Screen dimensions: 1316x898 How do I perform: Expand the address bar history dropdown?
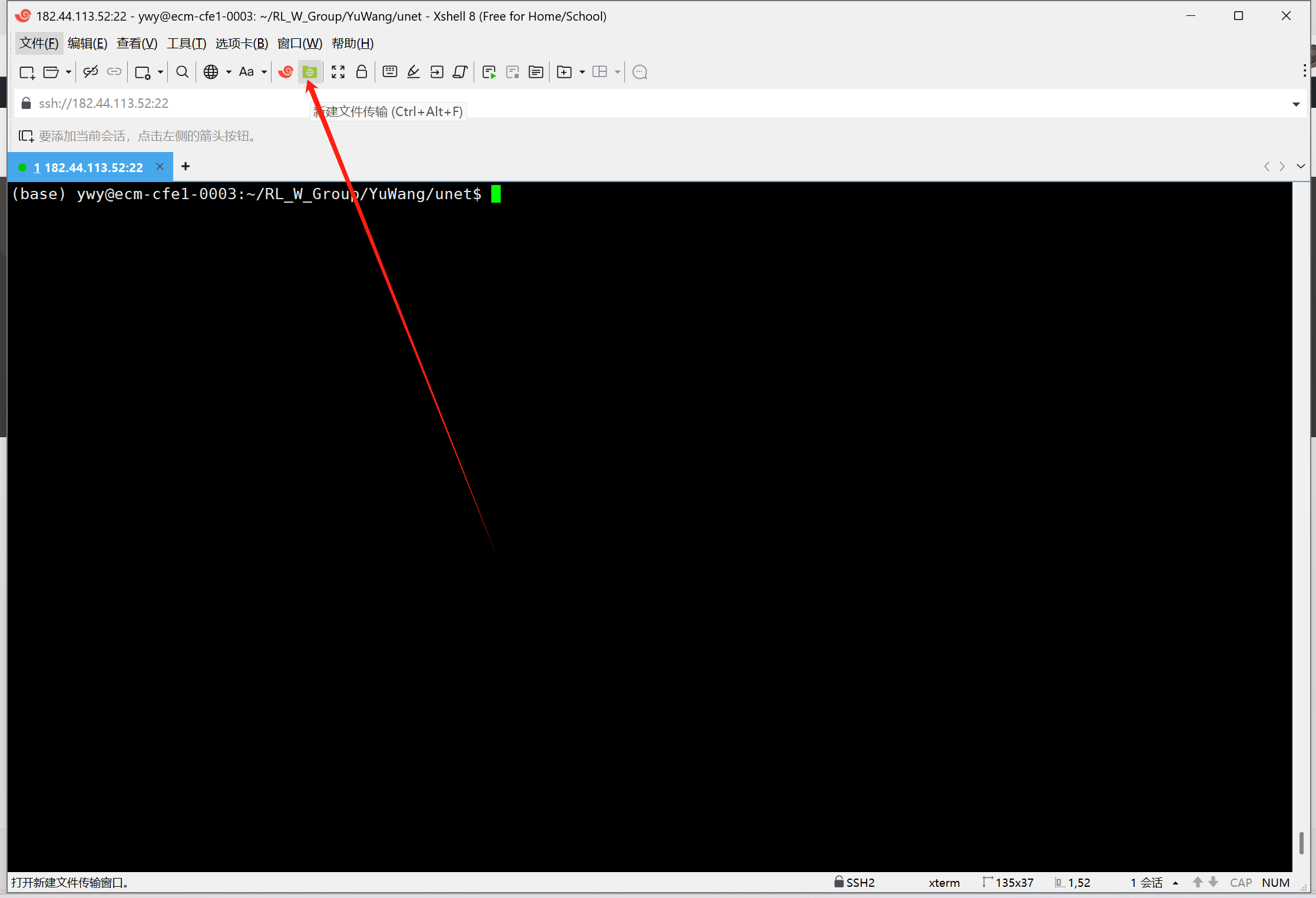(x=1296, y=104)
